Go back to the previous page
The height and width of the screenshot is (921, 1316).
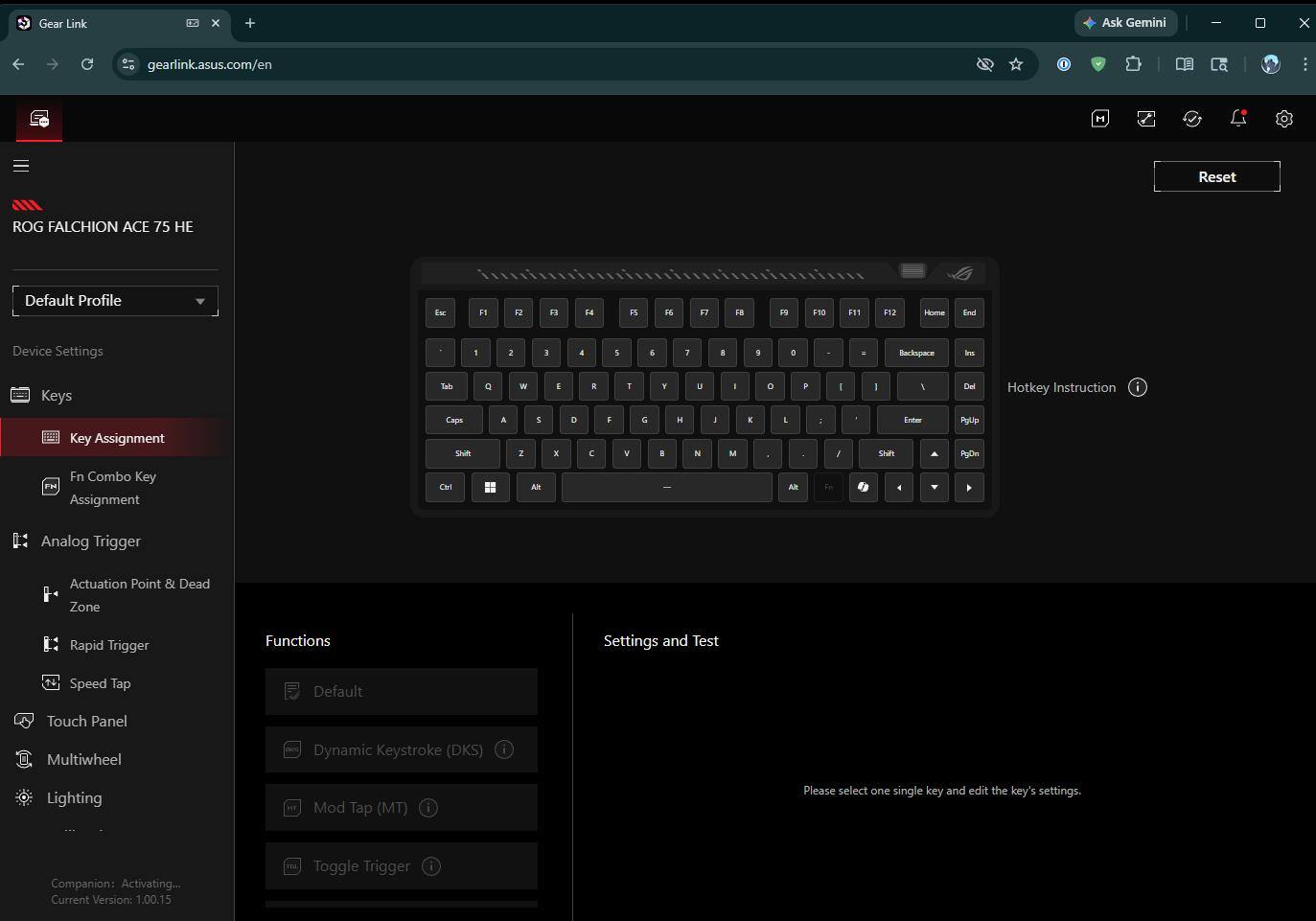click(18, 64)
